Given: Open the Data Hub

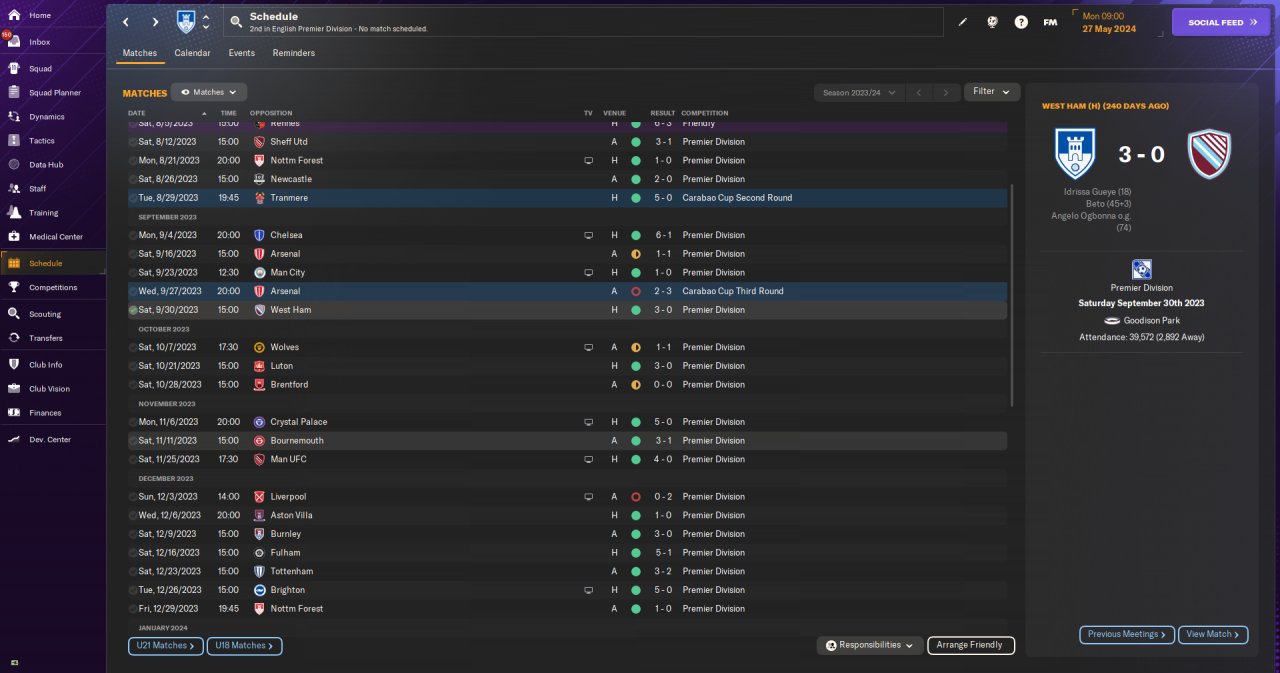Looking at the screenshot, I should (x=46, y=165).
